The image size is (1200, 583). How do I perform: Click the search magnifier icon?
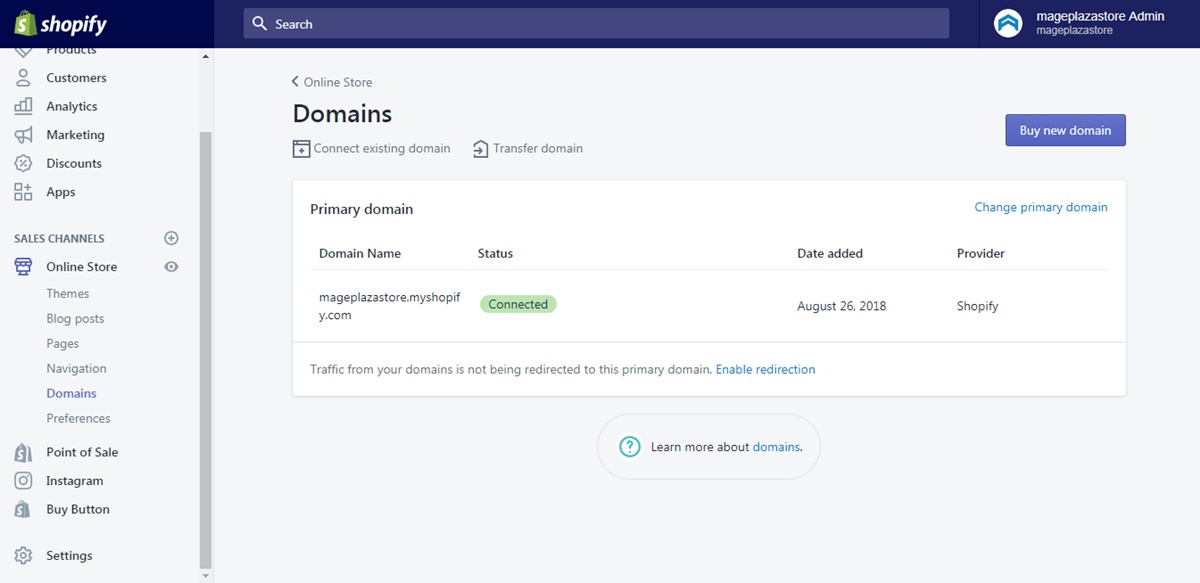(260, 24)
